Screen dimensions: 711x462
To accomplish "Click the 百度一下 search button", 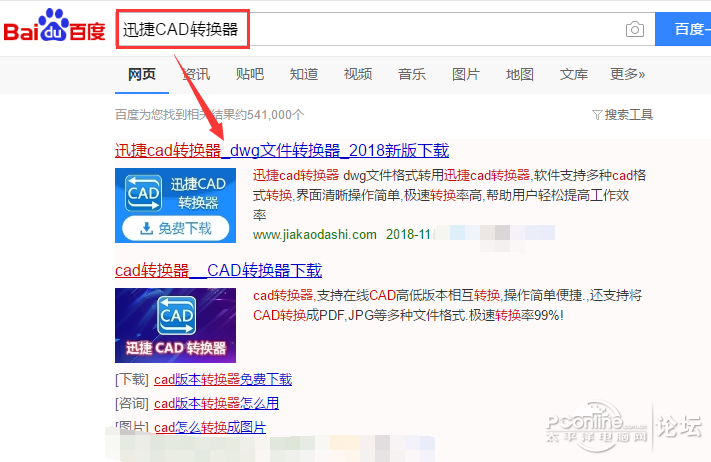I will click(683, 29).
